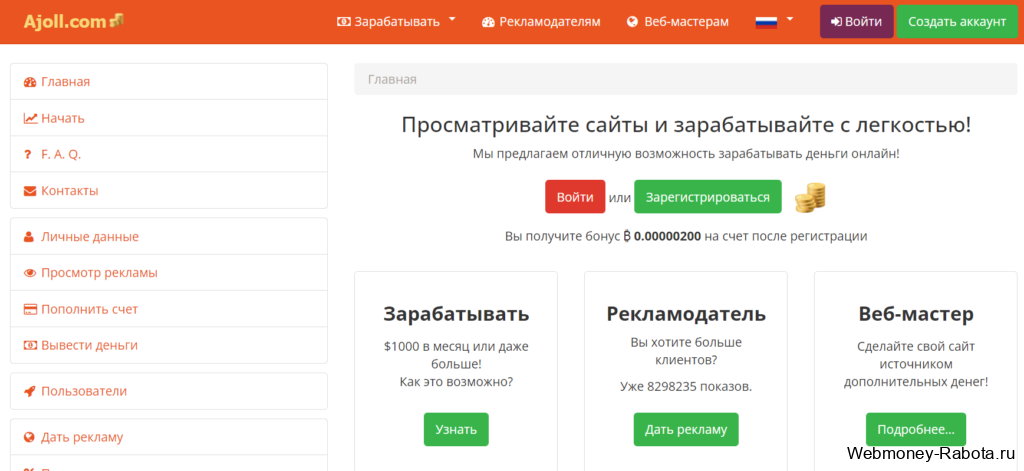Screen dimensions: 1024x471
Task: Click the globe icon beside Дать рекламу
Action: pyautogui.click(x=29, y=437)
